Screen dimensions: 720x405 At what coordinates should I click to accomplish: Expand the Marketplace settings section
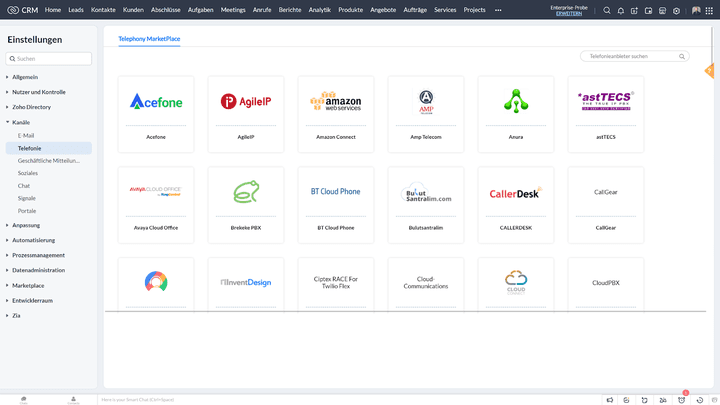(x=28, y=285)
